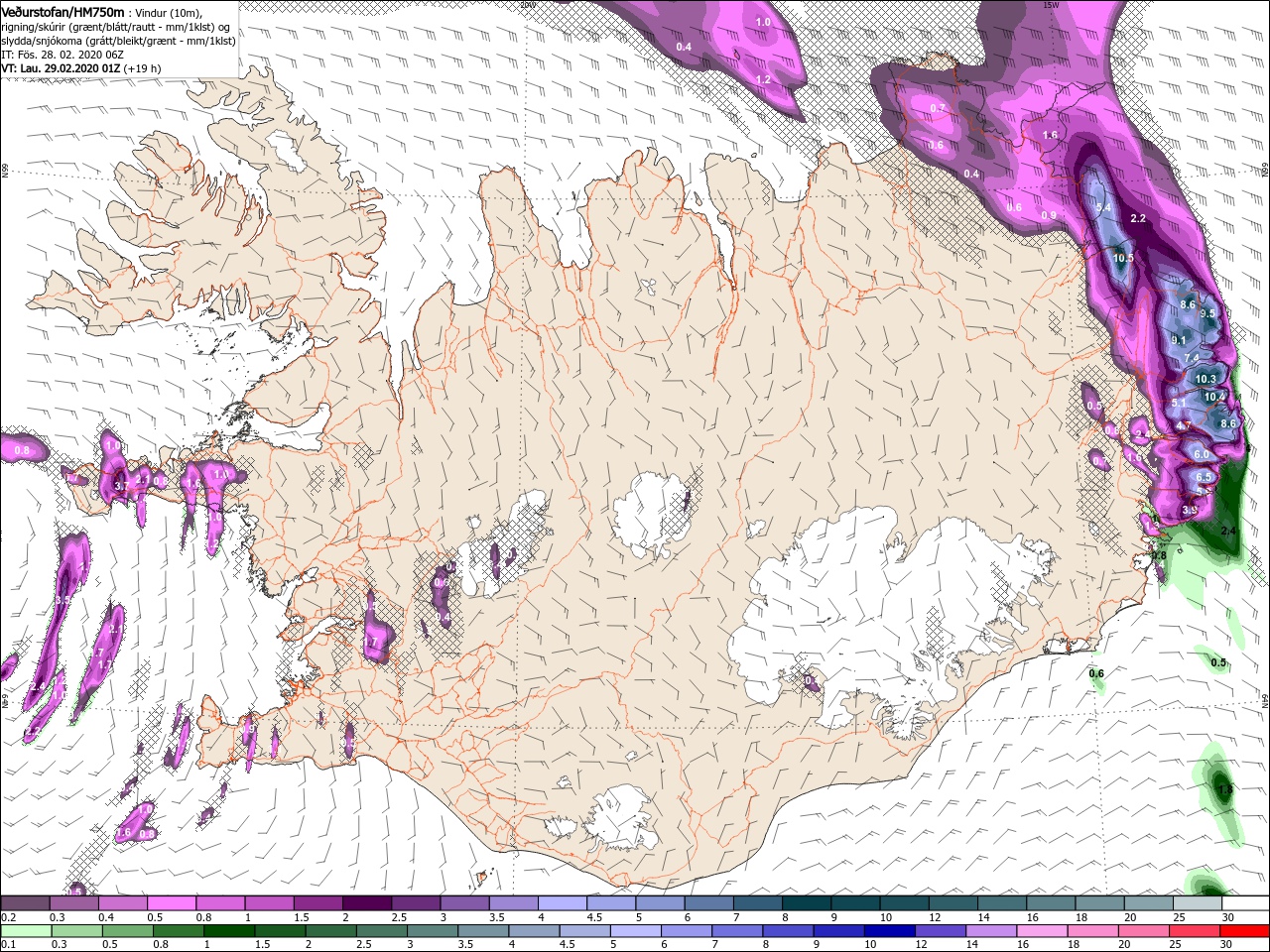Viewport: 1270px width, 952px height.
Task: Click the 1.2 value in the northern snow band
Action: click(x=763, y=79)
